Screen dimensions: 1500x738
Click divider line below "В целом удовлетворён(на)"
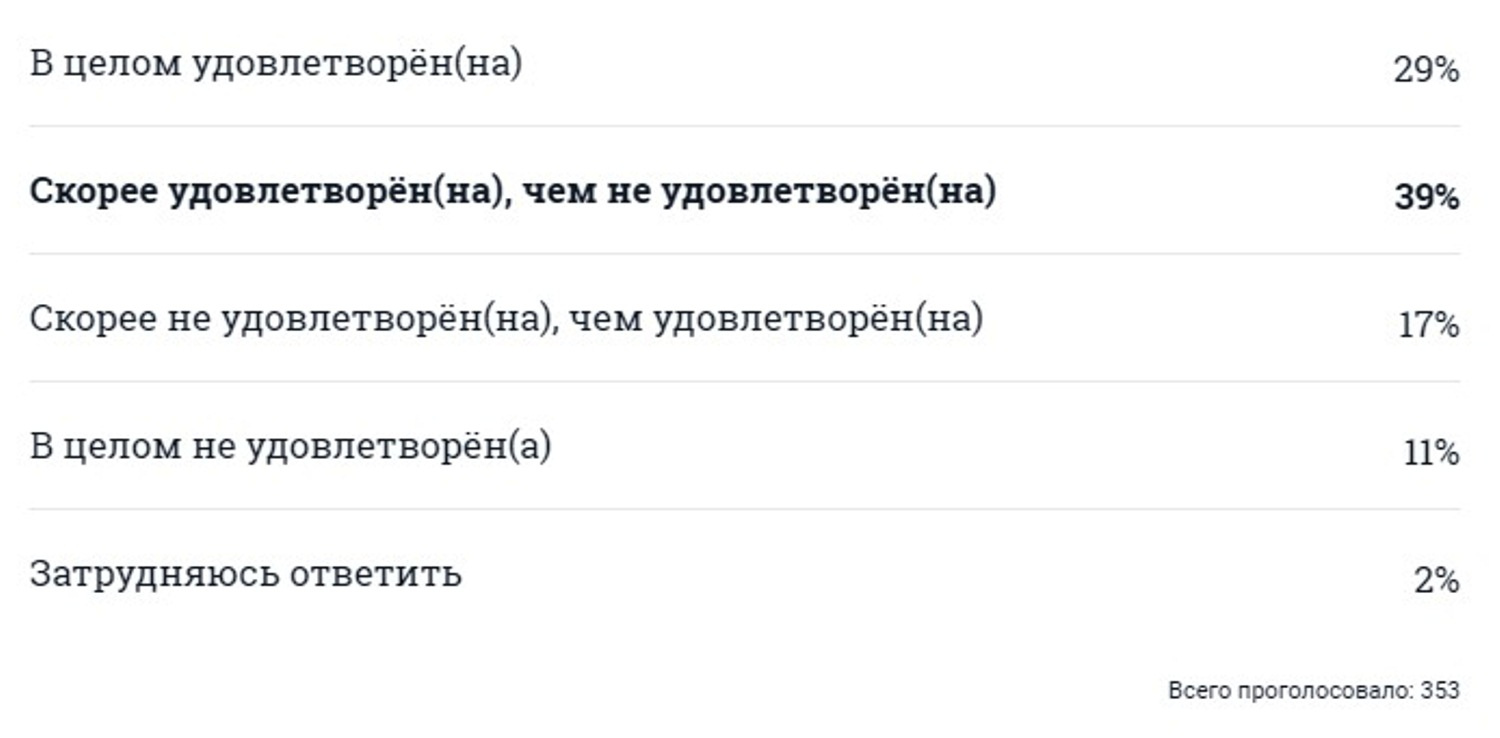coord(744,126)
